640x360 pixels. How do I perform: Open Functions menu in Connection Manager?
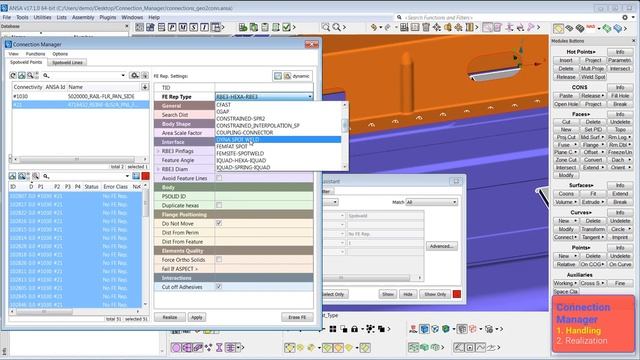click(36, 54)
